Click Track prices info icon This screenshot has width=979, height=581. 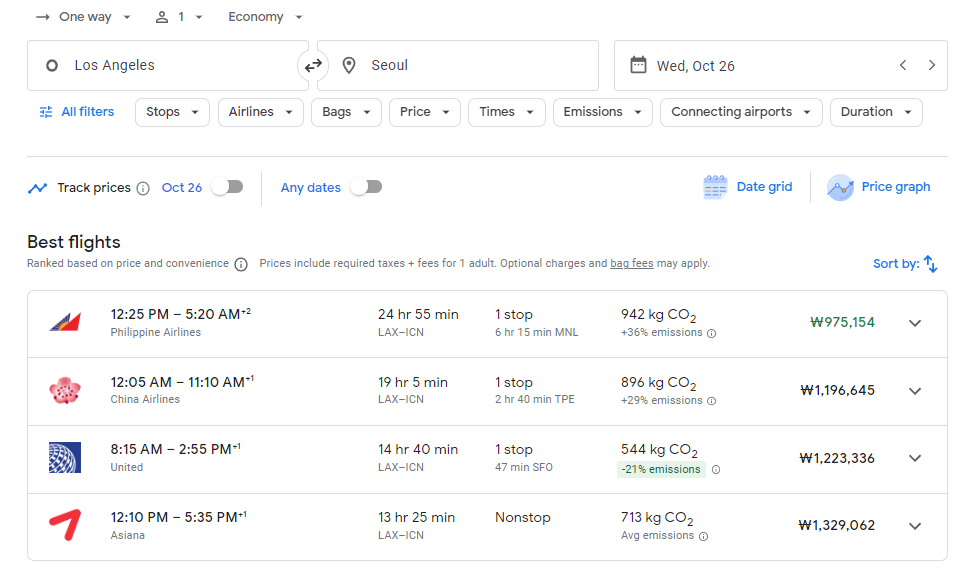tap(143, 188)
